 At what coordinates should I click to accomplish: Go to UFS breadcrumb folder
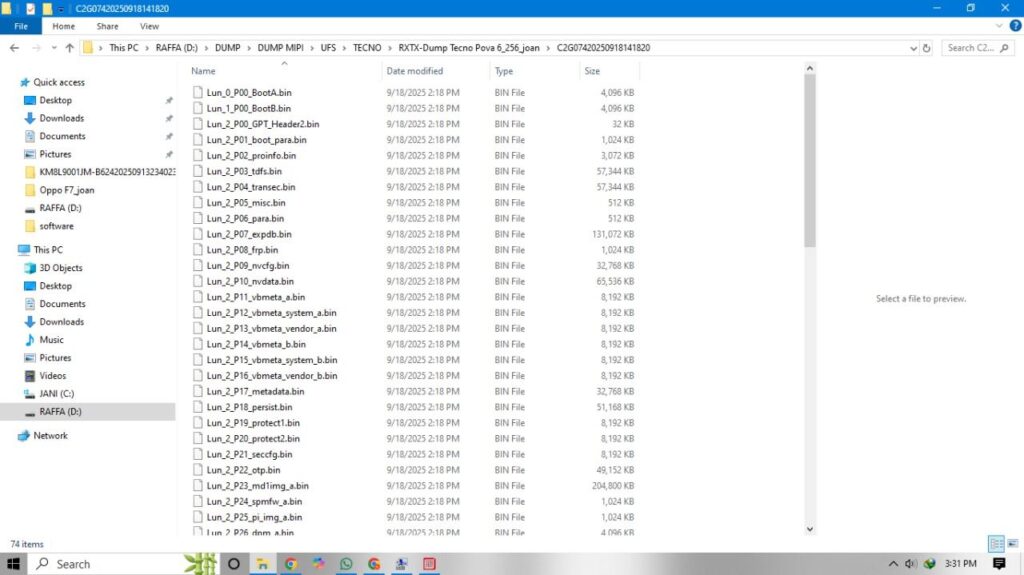click(x=328, y=48)
